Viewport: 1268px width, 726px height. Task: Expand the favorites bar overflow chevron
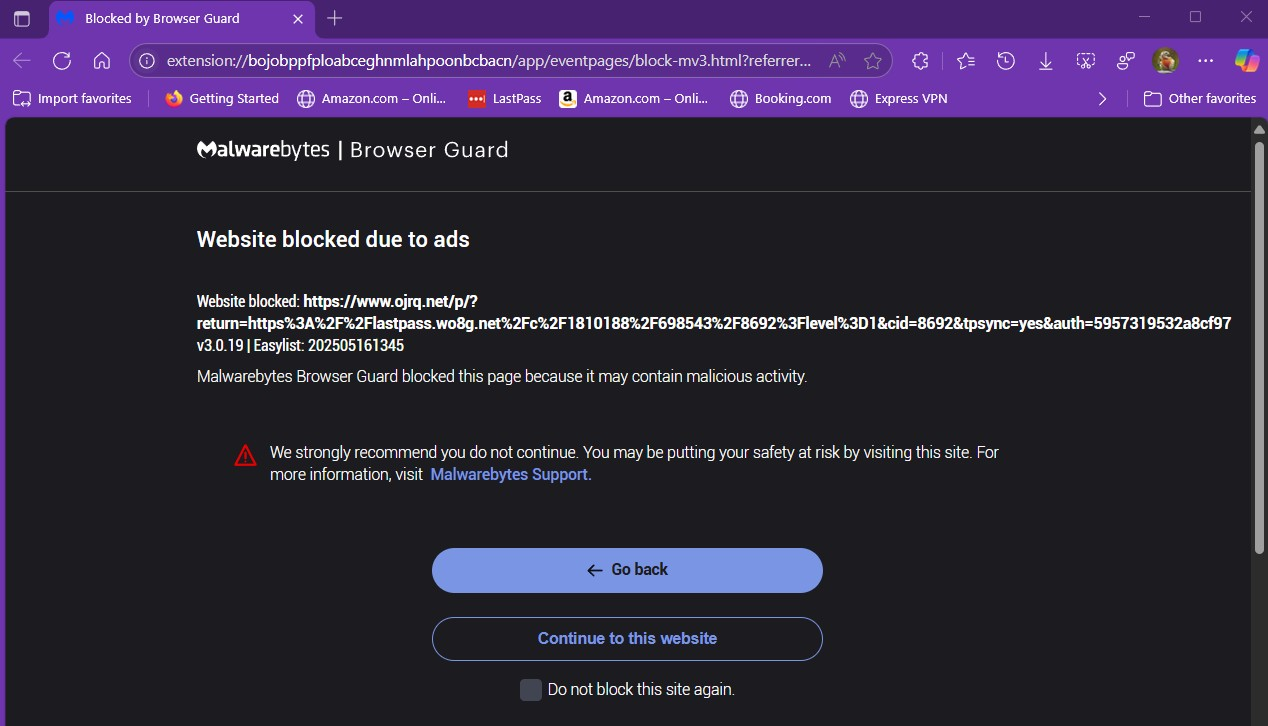tap(1102, 98)
